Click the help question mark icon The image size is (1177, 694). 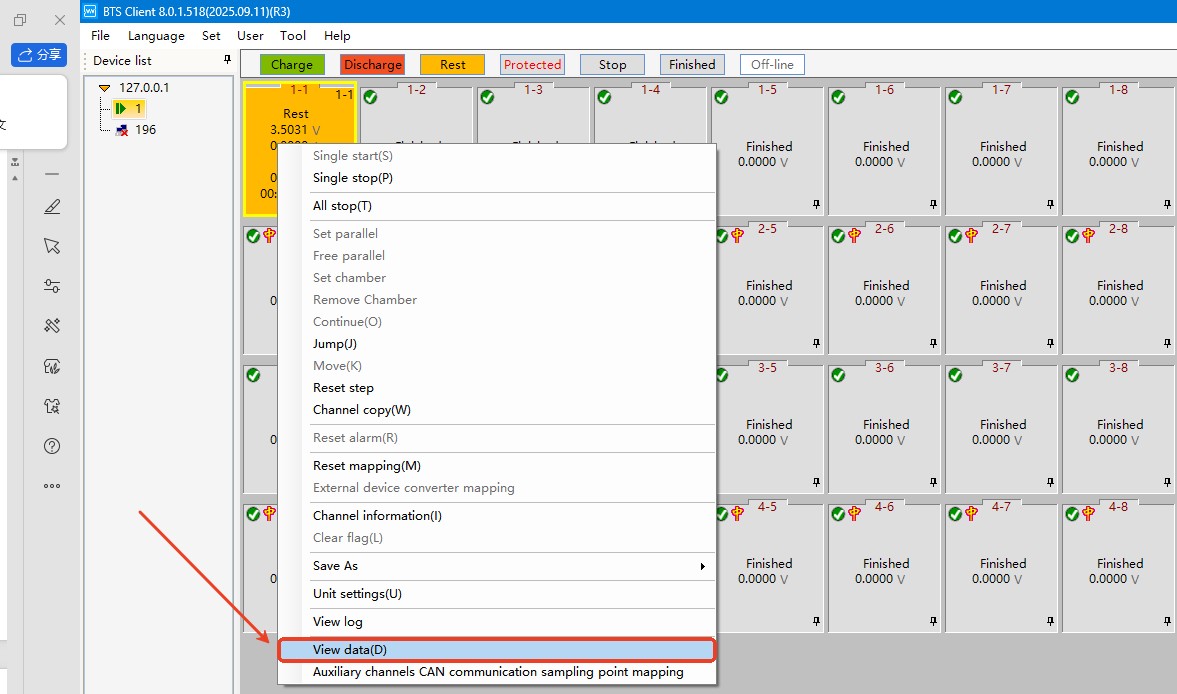(53, 446)
